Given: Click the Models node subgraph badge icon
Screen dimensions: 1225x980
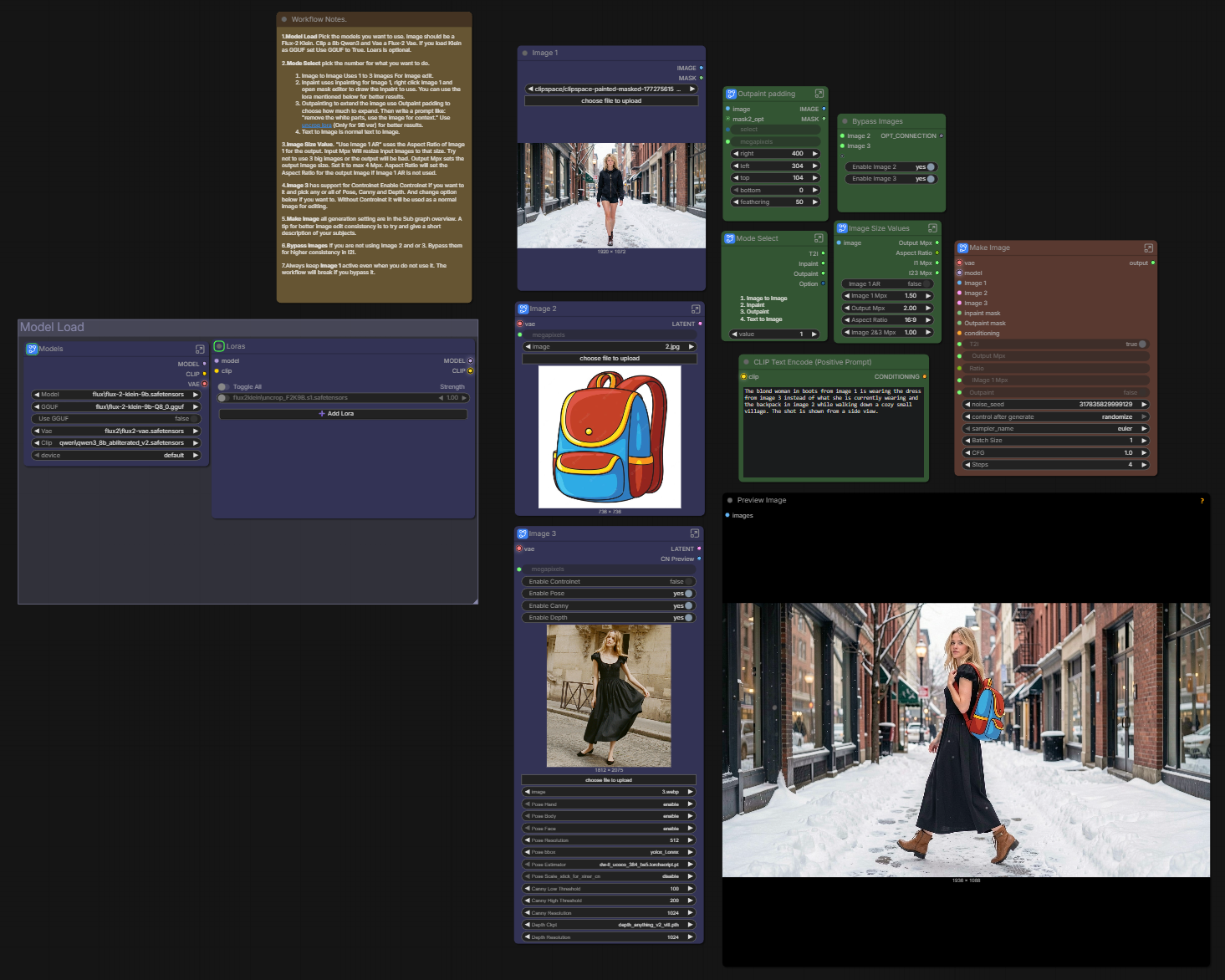Looking at the screenshot, I should (32, 350).
